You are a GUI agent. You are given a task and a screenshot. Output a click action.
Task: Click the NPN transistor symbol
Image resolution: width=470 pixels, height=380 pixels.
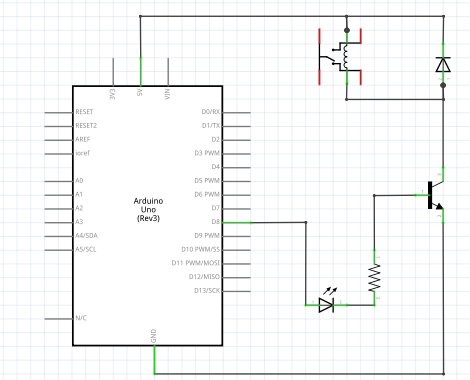[x=433, y=195]
